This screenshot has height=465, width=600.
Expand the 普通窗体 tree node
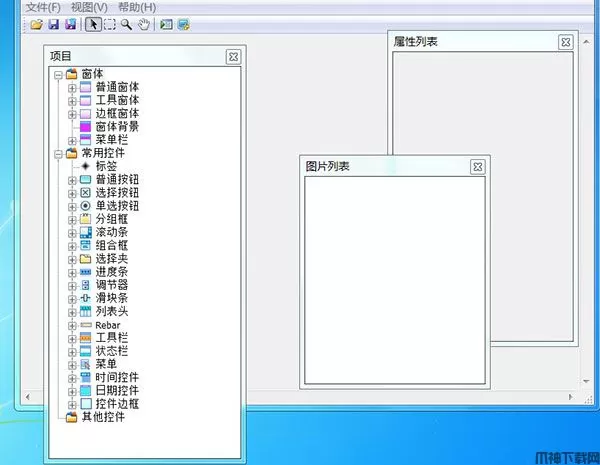coord(72,88)
